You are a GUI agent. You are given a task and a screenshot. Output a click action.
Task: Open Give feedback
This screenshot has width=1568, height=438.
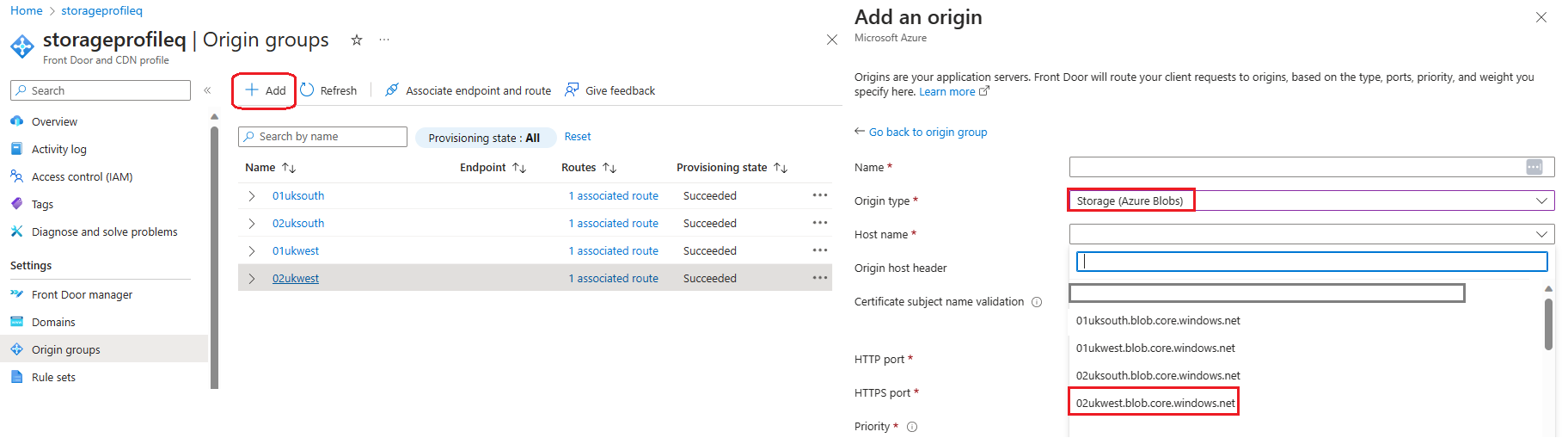point(610,90)
